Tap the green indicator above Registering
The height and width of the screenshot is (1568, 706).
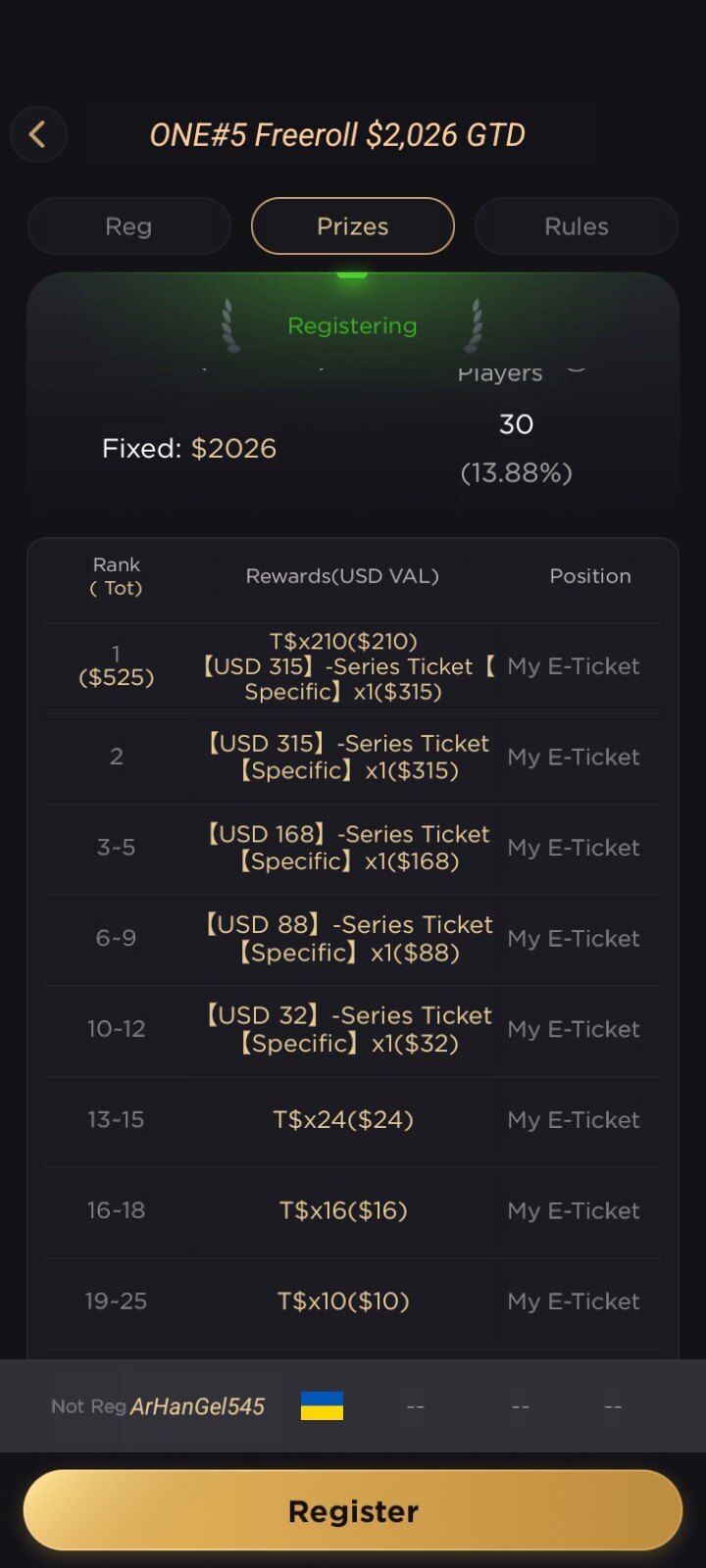(x=352, y=275)
